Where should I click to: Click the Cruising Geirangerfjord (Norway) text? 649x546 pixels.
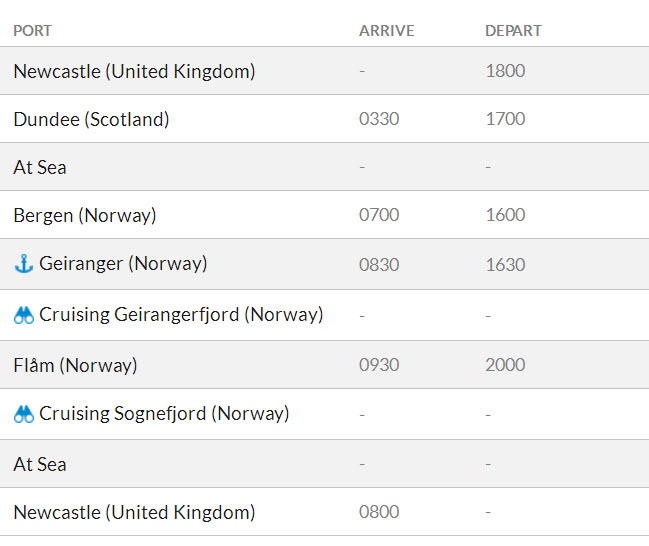click(181, 314)
